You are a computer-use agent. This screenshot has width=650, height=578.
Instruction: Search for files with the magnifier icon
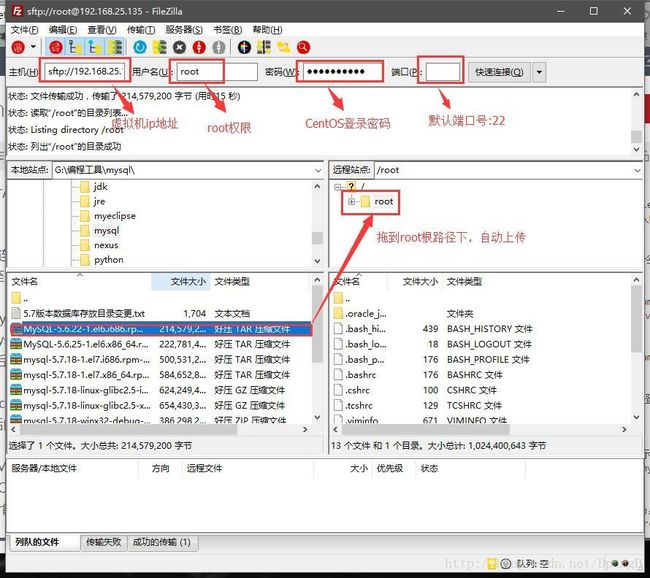303,47
